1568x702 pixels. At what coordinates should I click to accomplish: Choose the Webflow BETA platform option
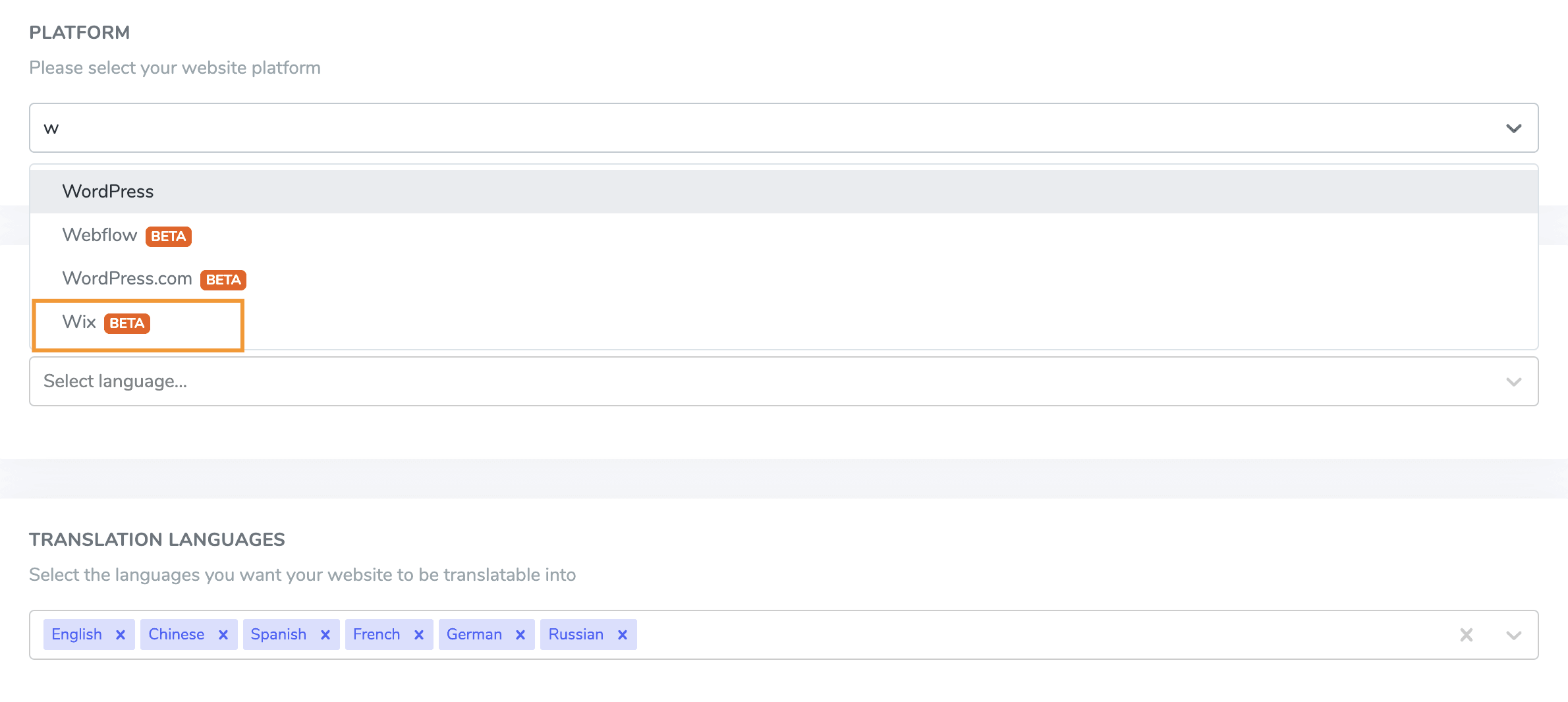pos(784,235)
